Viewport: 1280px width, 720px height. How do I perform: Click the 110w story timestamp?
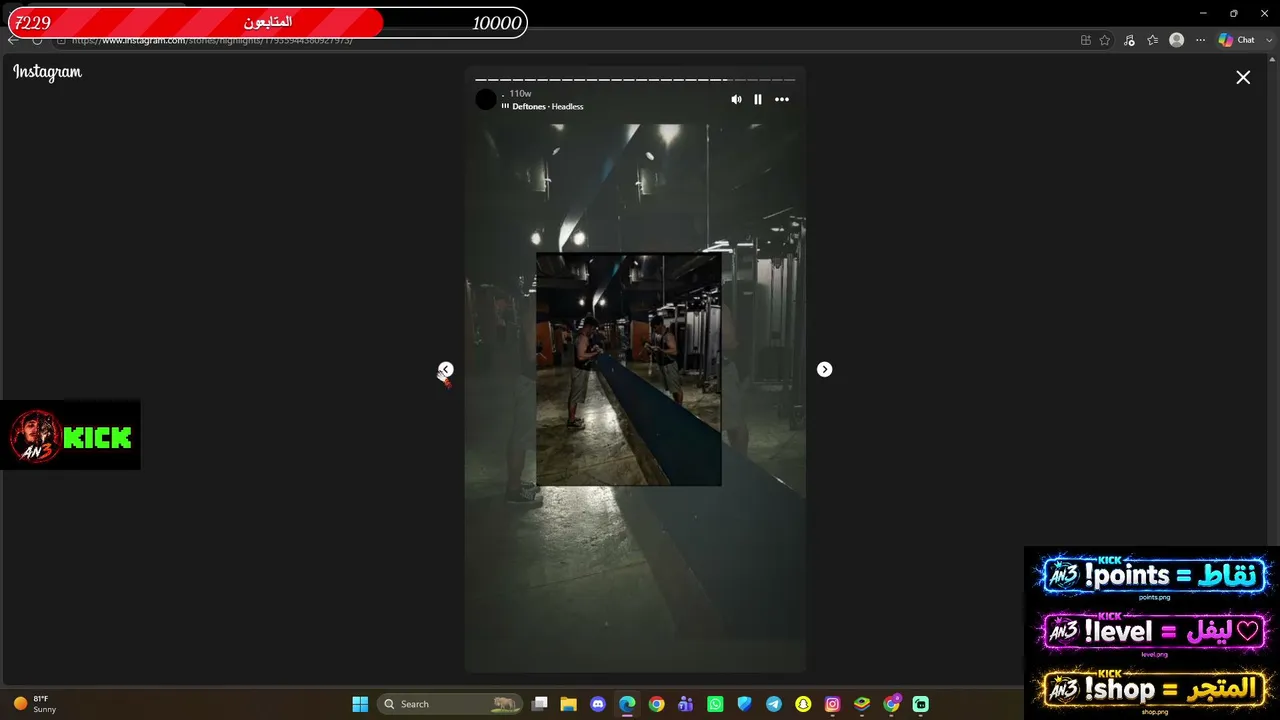tap(520, 93)
